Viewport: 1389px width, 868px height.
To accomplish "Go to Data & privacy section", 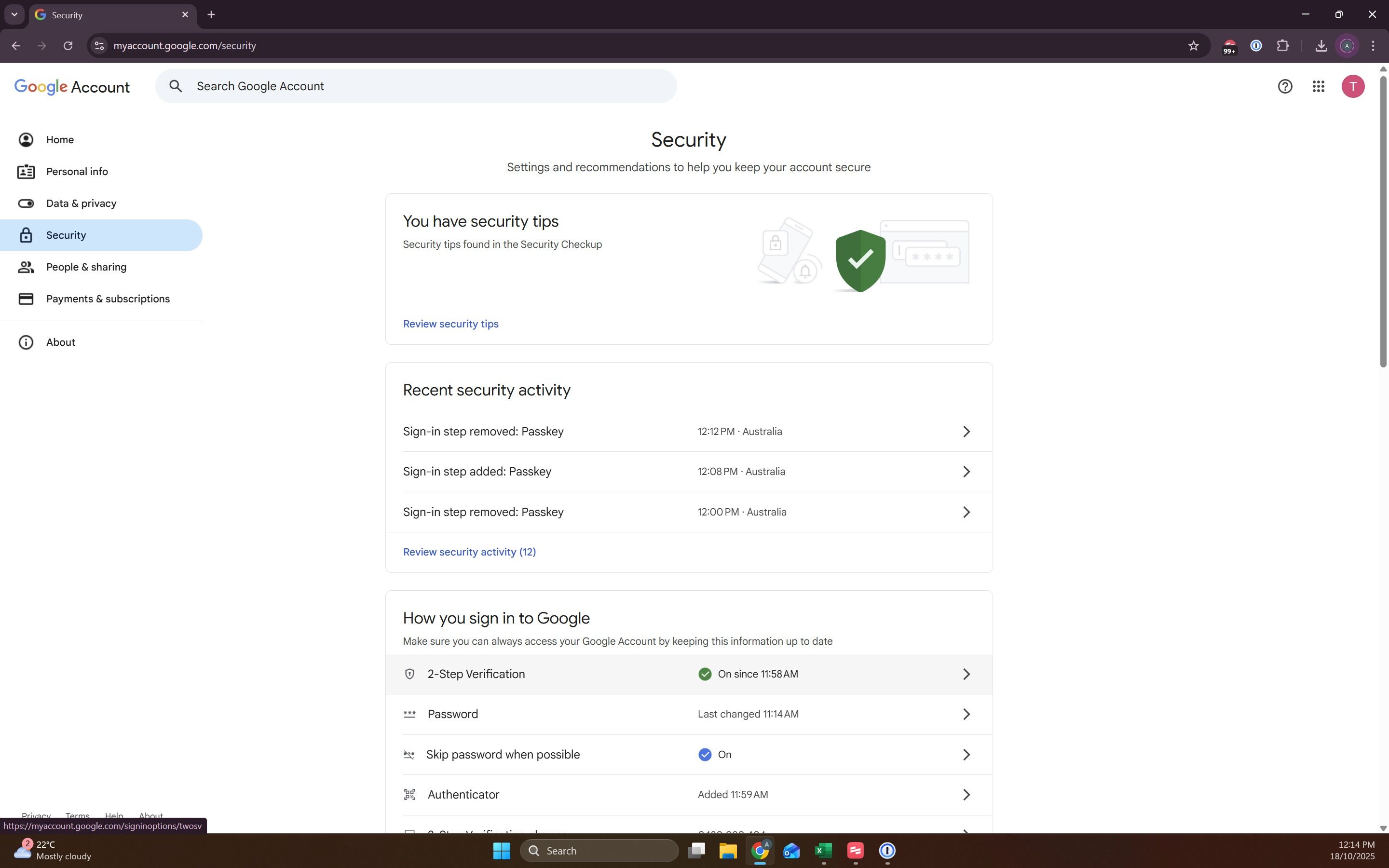I will click(x=81, y=203).
